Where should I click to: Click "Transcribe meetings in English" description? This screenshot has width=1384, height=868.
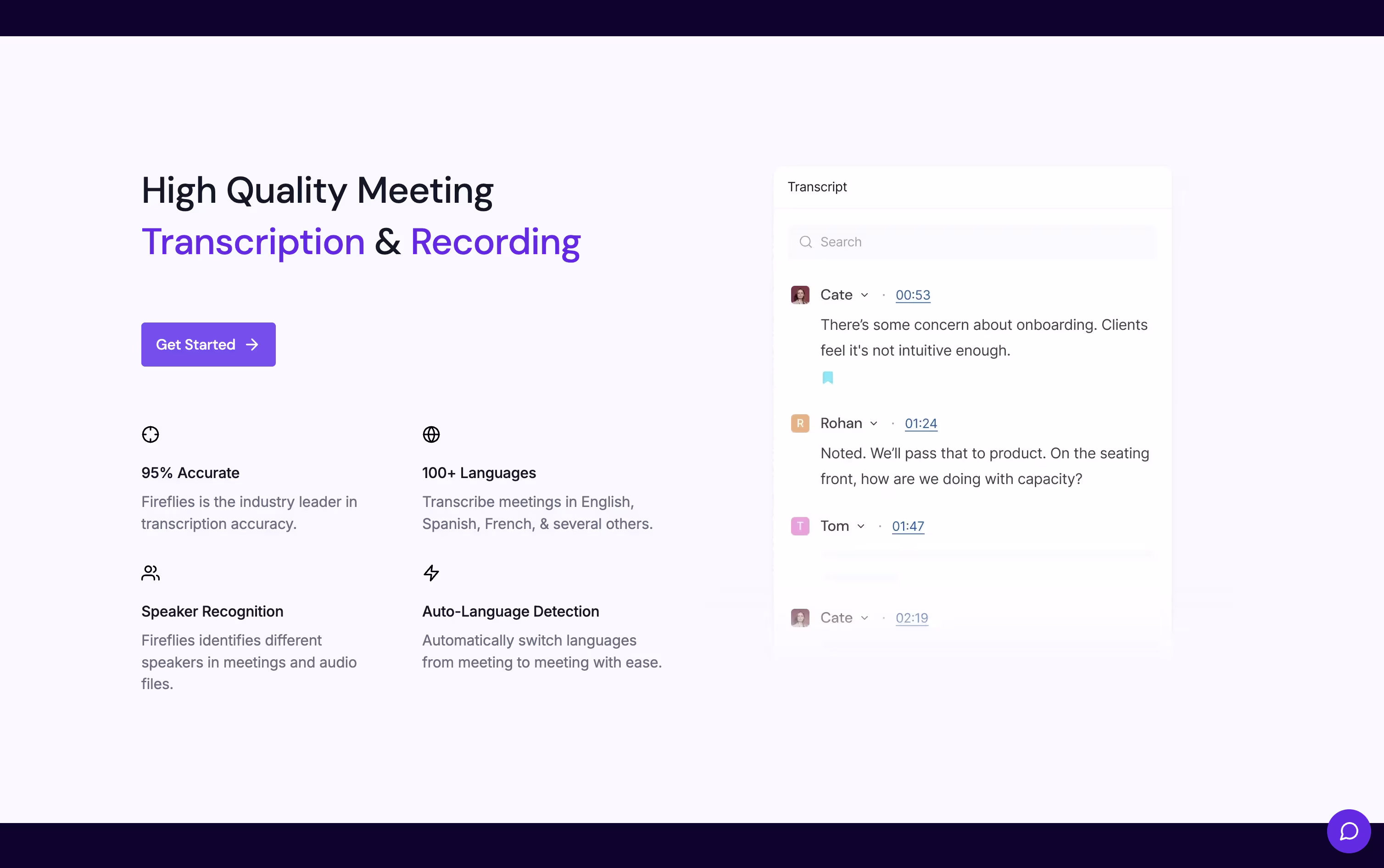pos(537,512)
